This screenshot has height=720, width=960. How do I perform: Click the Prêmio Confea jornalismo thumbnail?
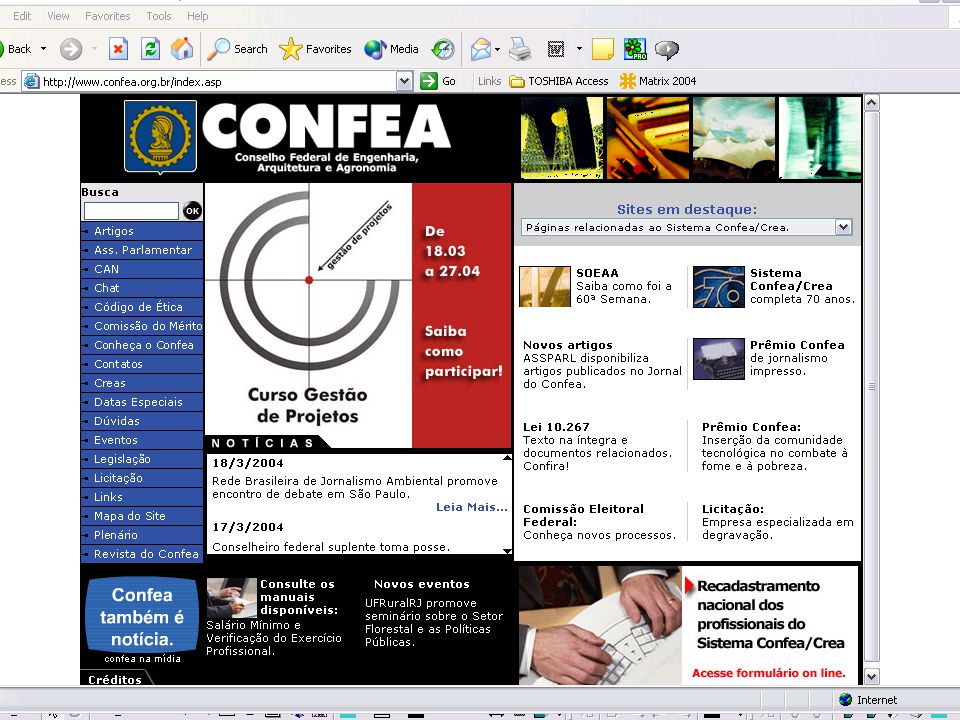click(x=719, y=359)
